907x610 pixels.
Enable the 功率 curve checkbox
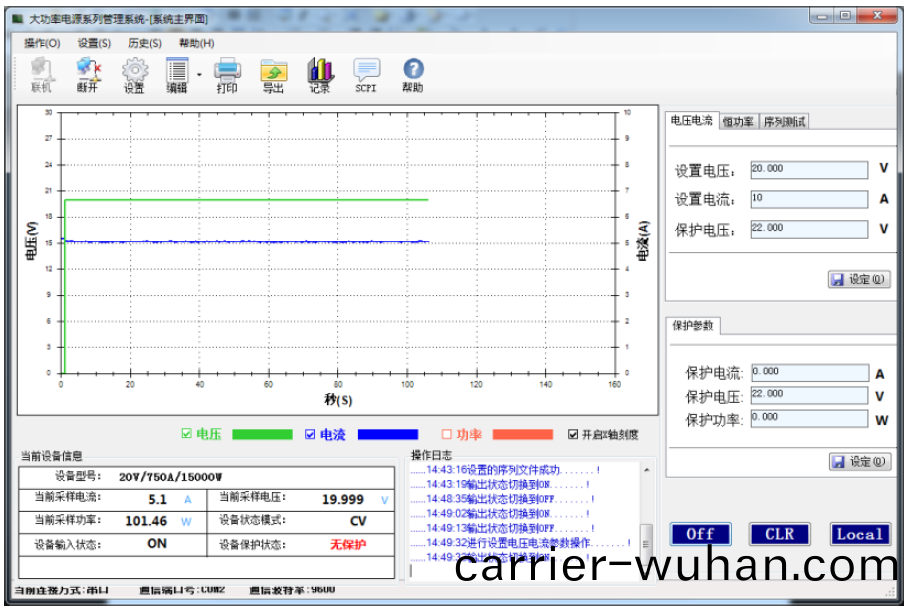tap(447, 434)
